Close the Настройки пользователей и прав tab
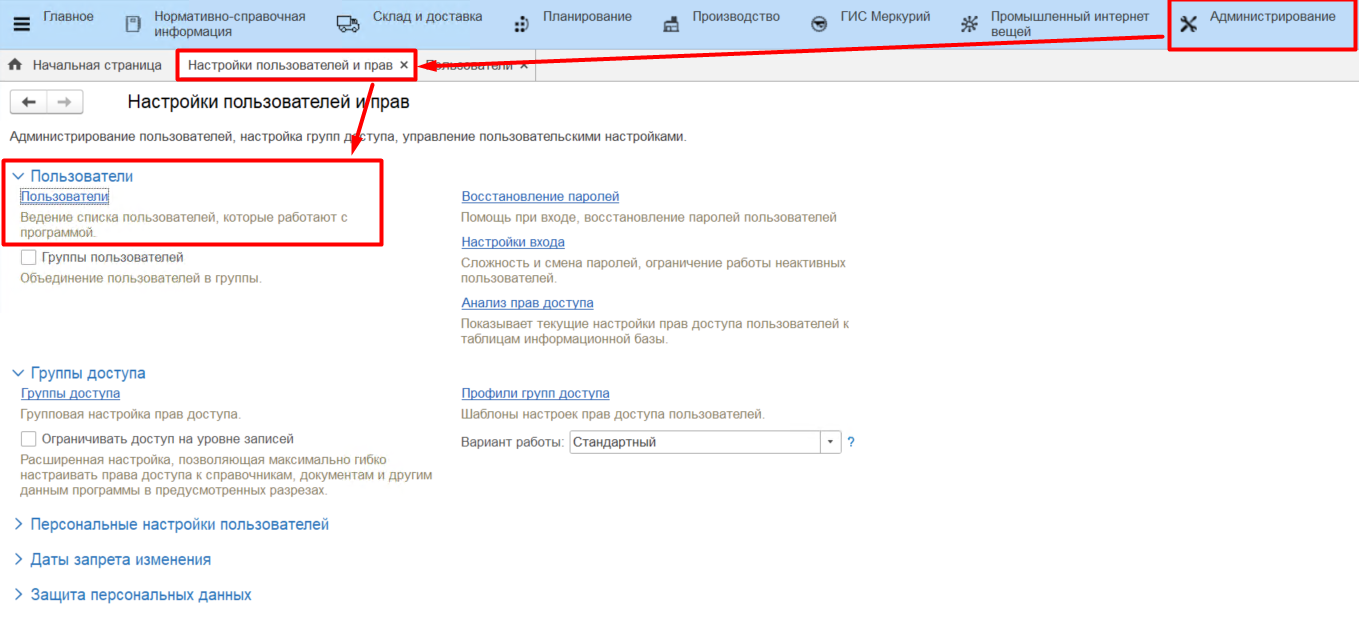The height and width of the screenshot is (639, 1359). [x=404, y=65]
